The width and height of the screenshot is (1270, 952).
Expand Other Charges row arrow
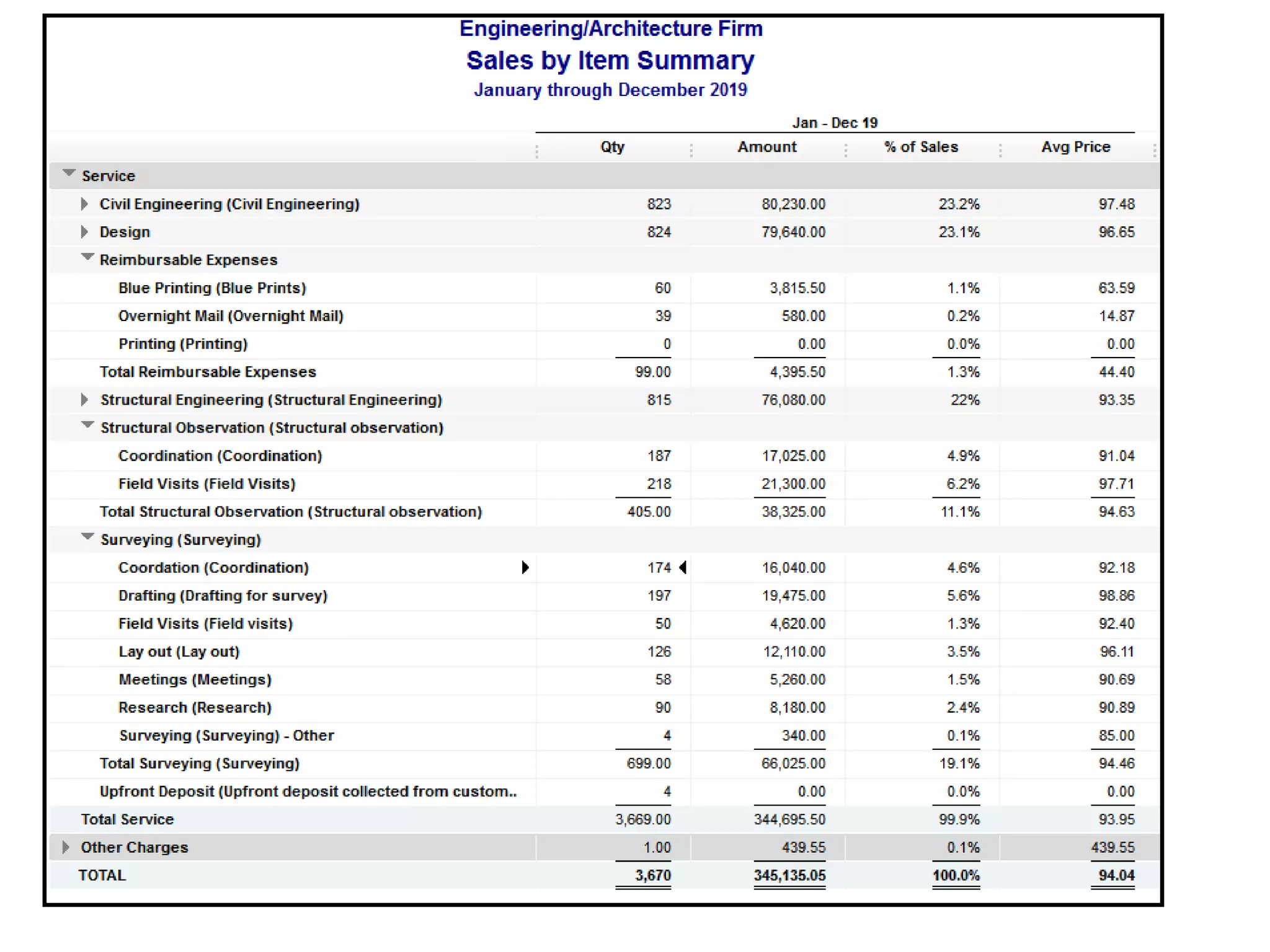point(66,847)
